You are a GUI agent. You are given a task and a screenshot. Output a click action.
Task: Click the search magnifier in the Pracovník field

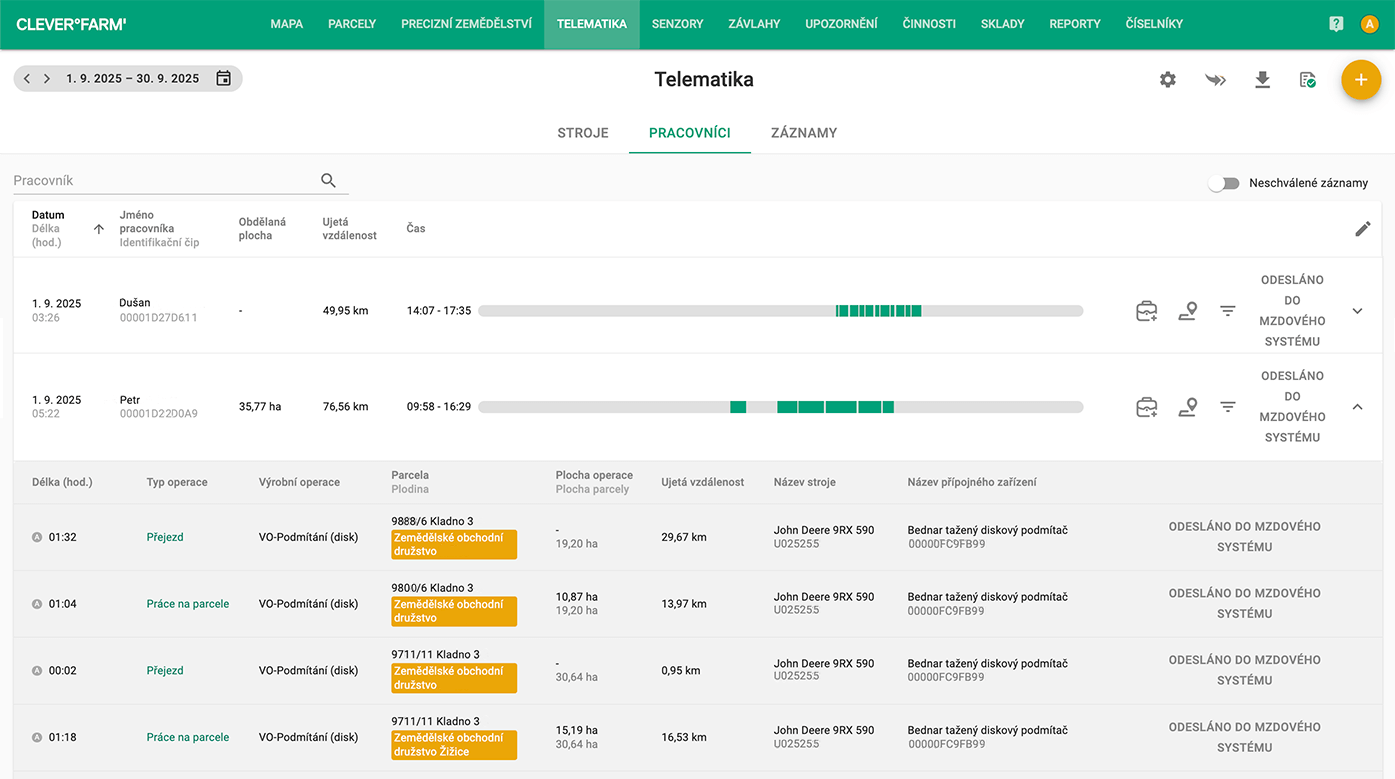(328, 180)
